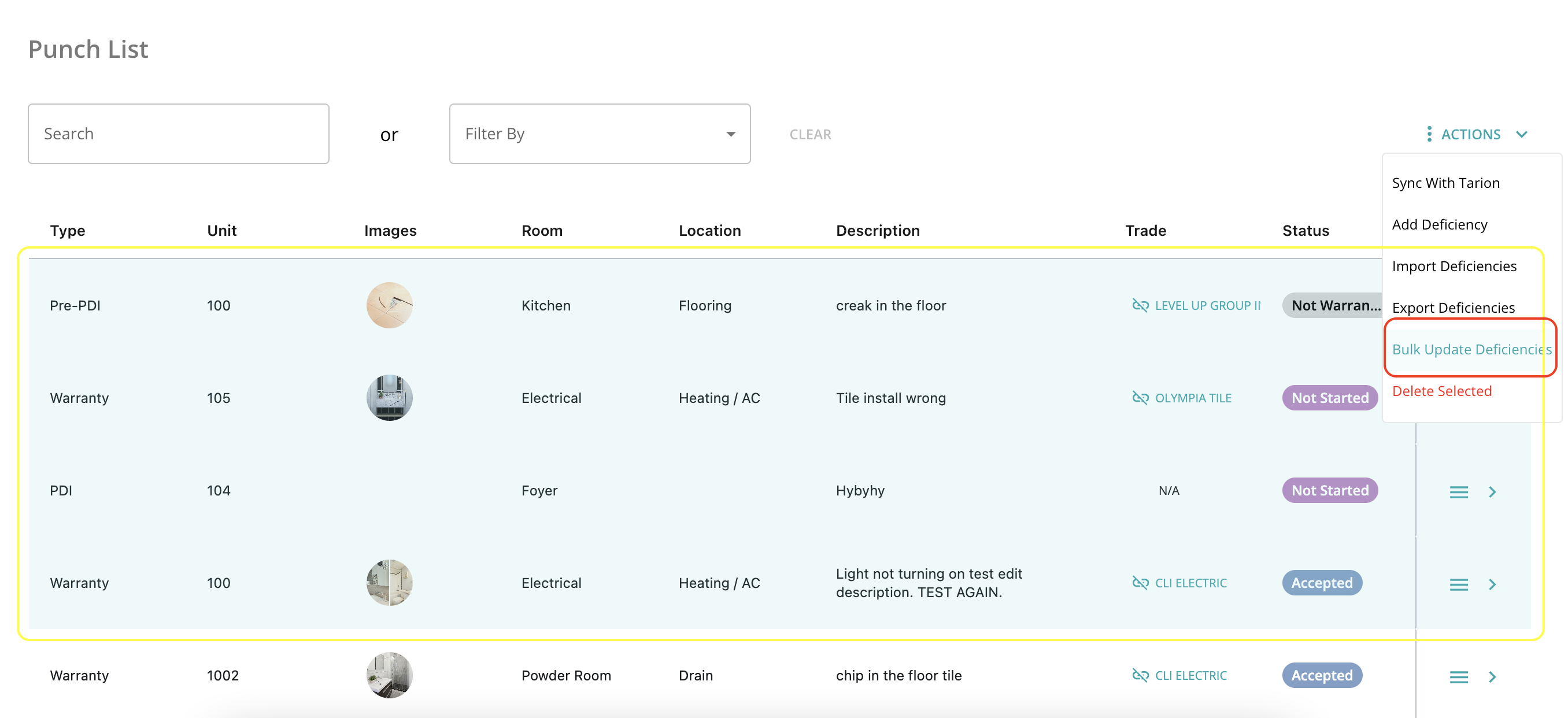Click the unlinked icon for CLI ELECTRIC unit 100
This screenshot has height=718, width=1568.
click(1140, 583)
